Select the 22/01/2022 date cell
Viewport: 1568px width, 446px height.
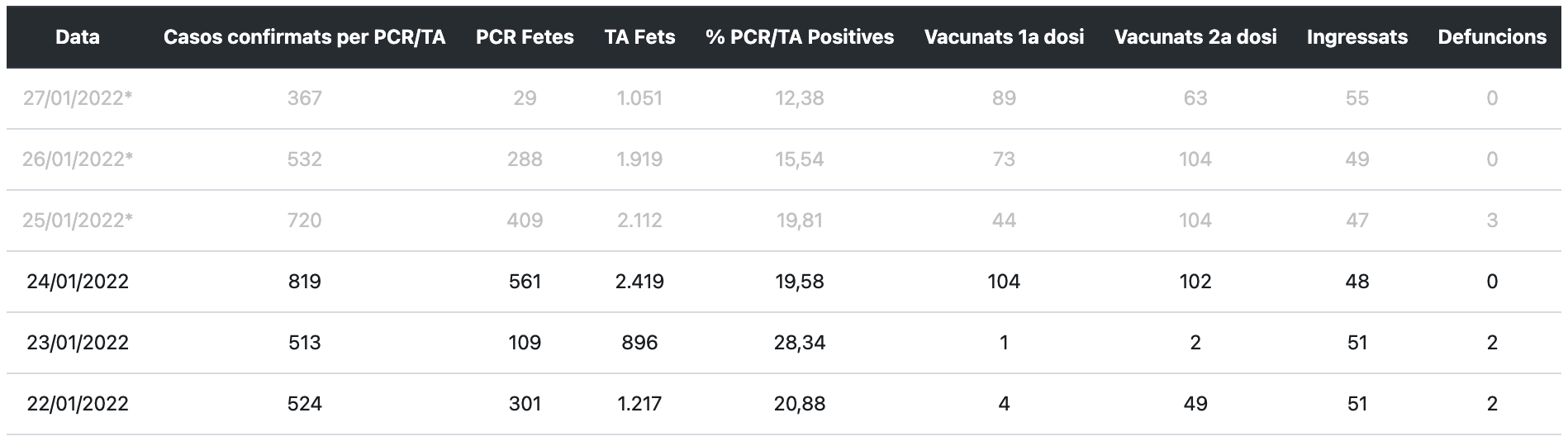[x=78, y=404]
